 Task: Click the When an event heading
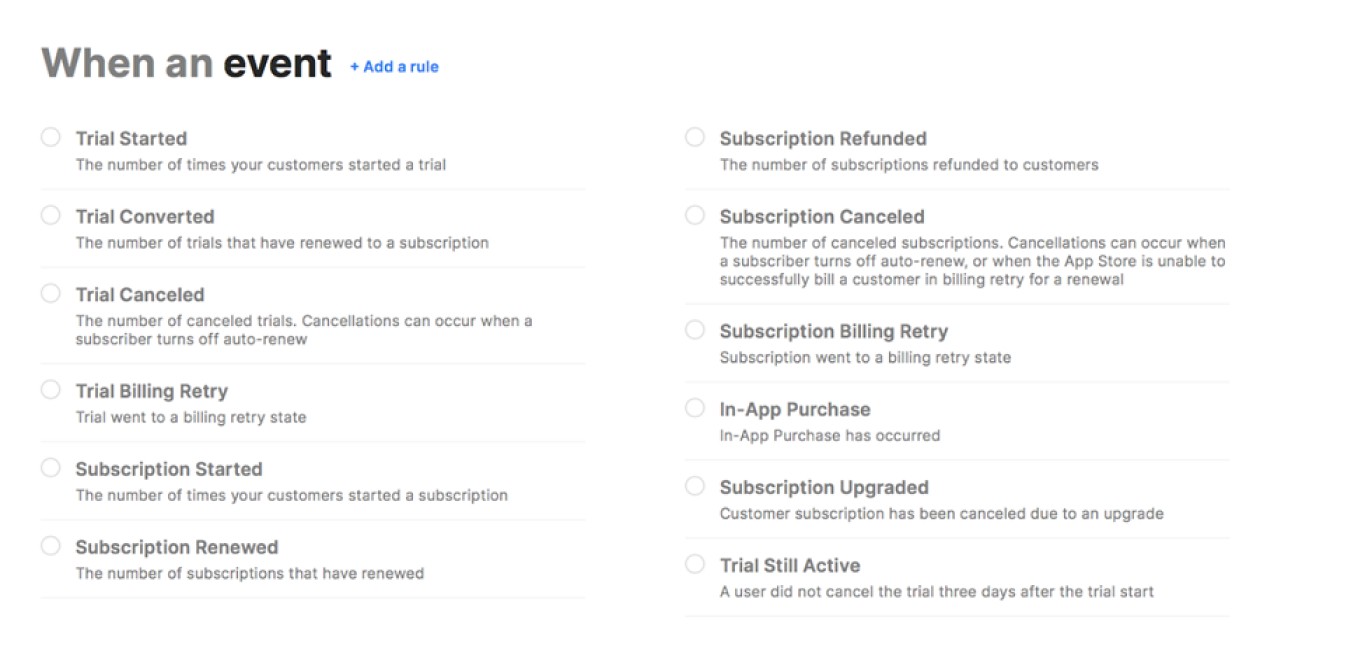tap(186, 62)
